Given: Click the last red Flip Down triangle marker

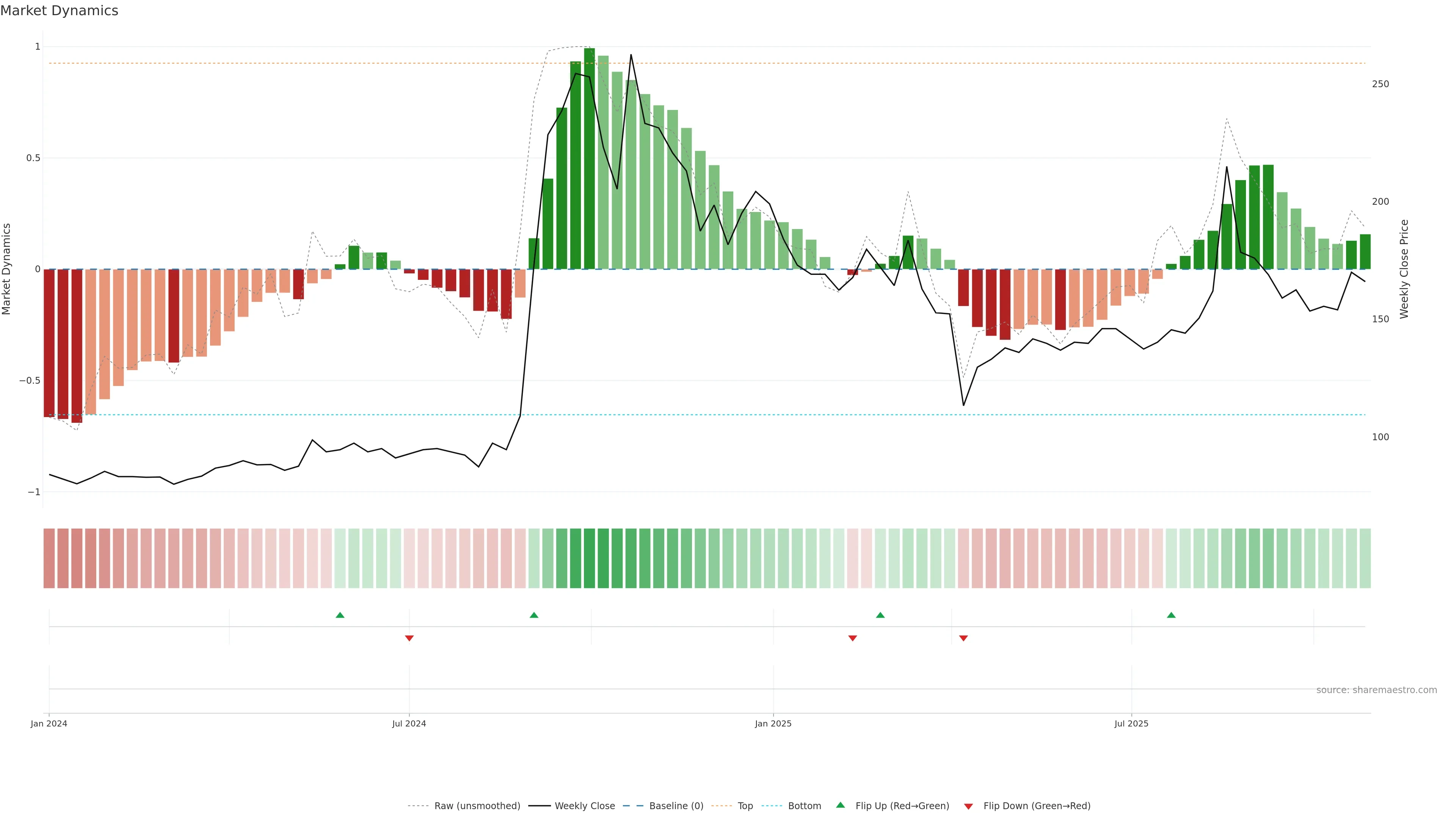Looking at the screenshot, I should point(964,638).
